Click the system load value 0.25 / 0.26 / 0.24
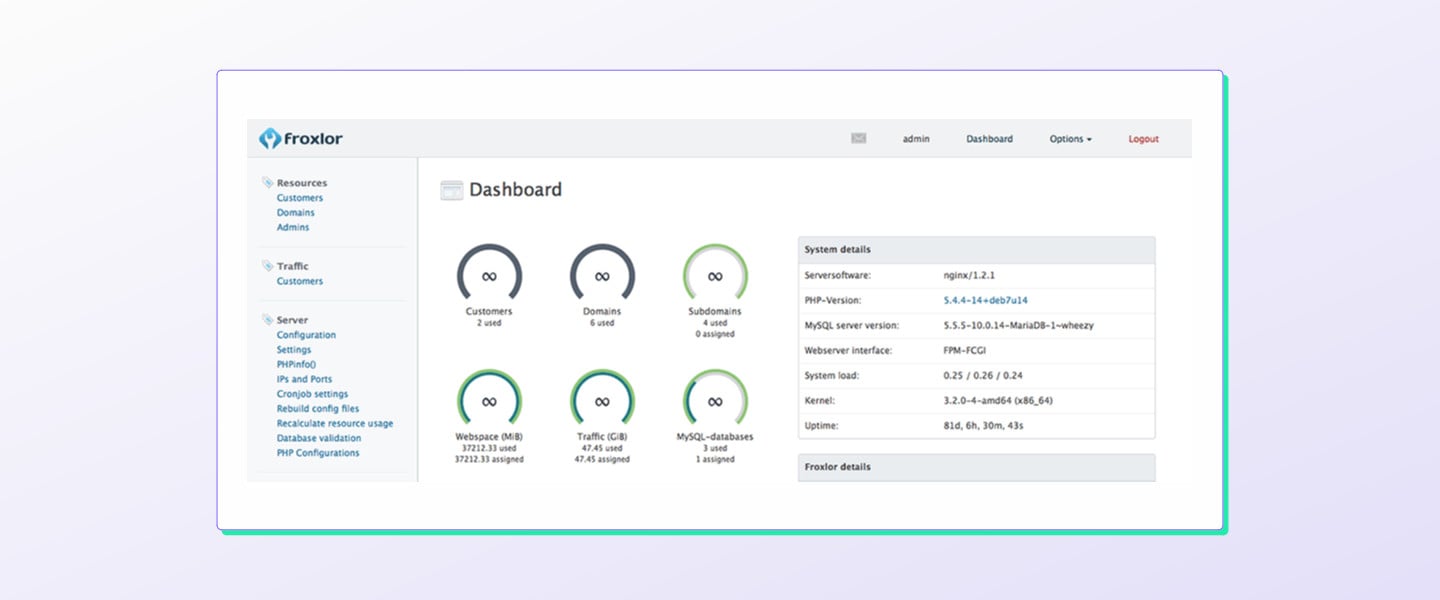 983,376
